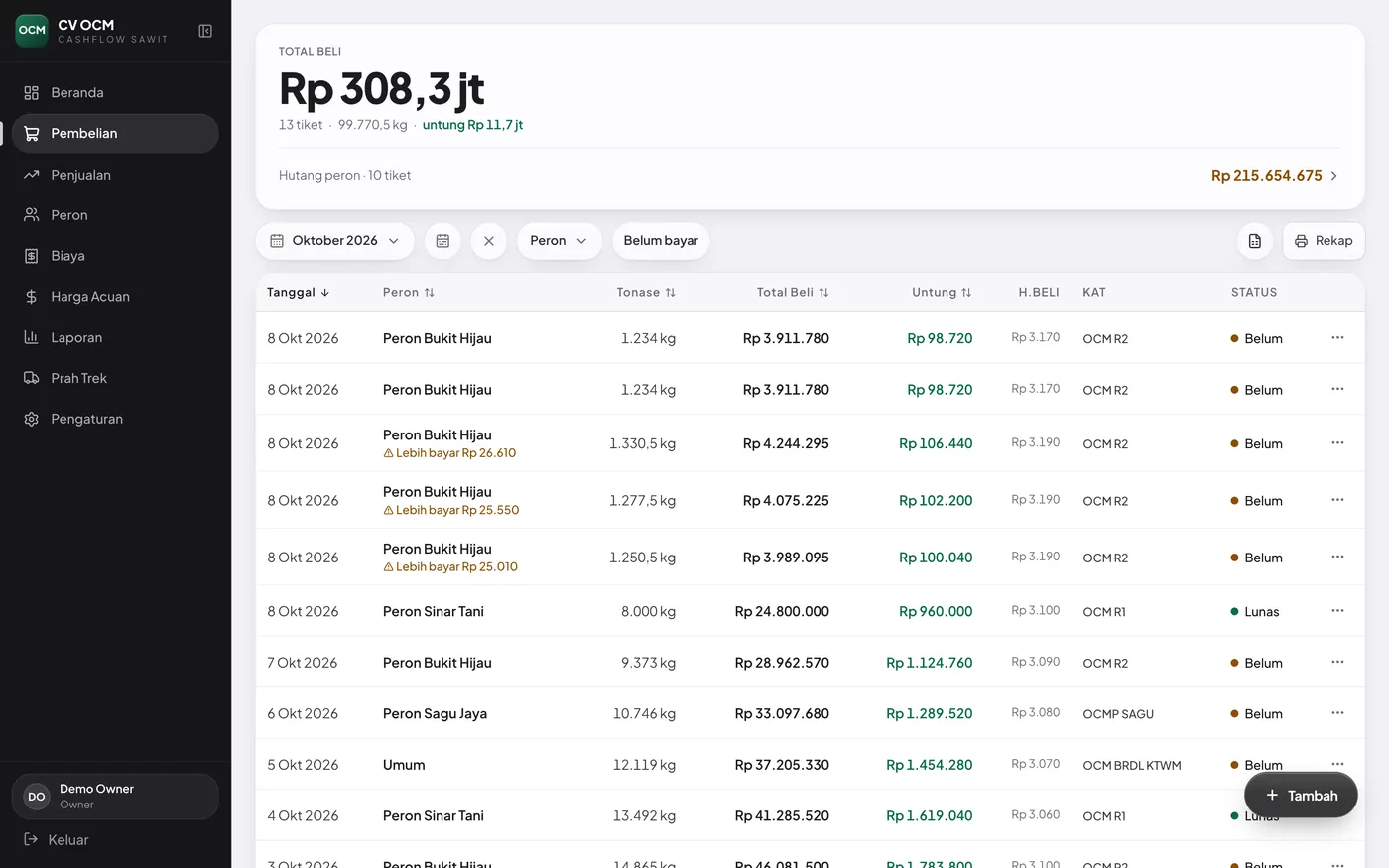Log out with Keluar

57,840
